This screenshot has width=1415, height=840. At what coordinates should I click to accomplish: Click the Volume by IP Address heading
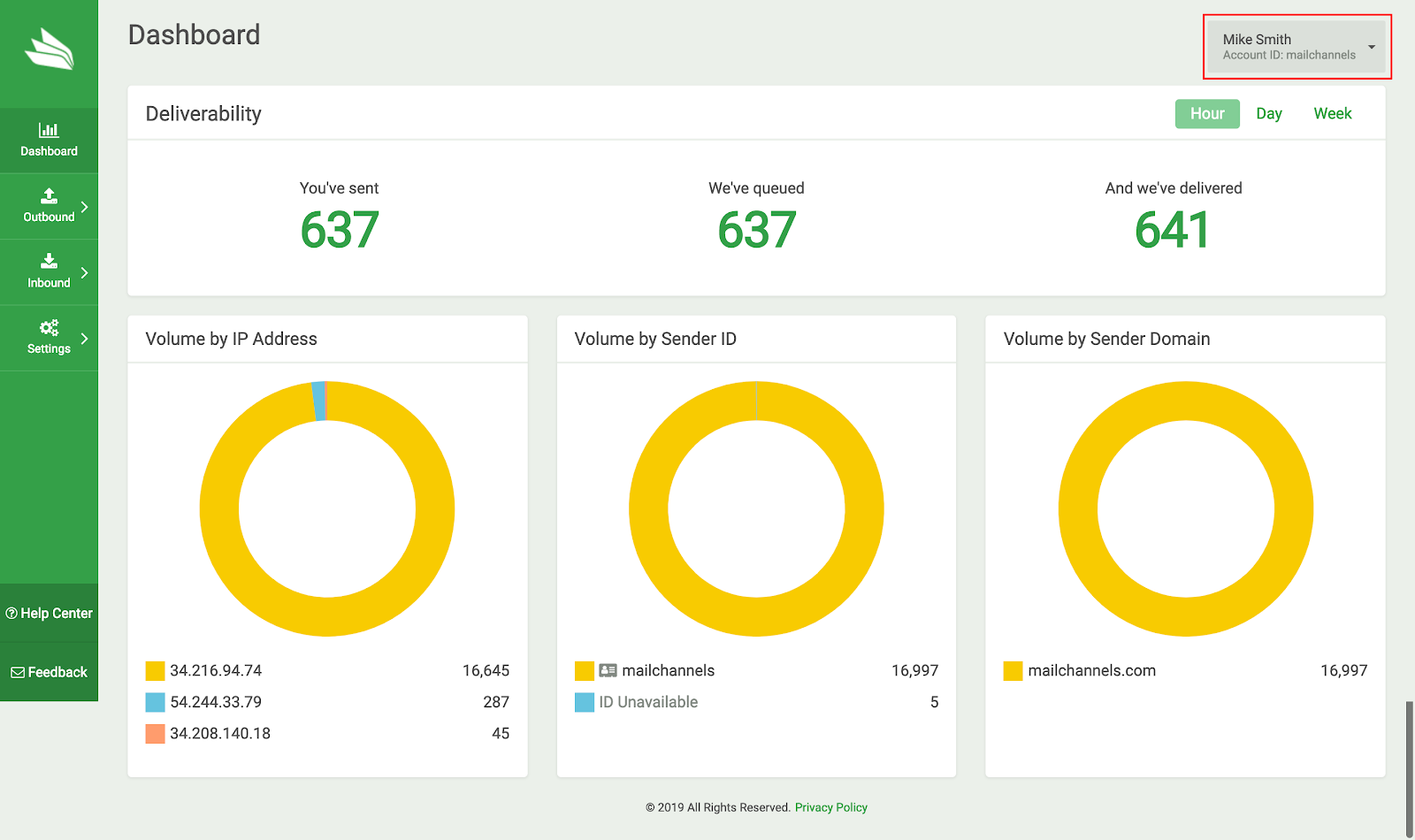pyautogui.click(x=231, y=339)
